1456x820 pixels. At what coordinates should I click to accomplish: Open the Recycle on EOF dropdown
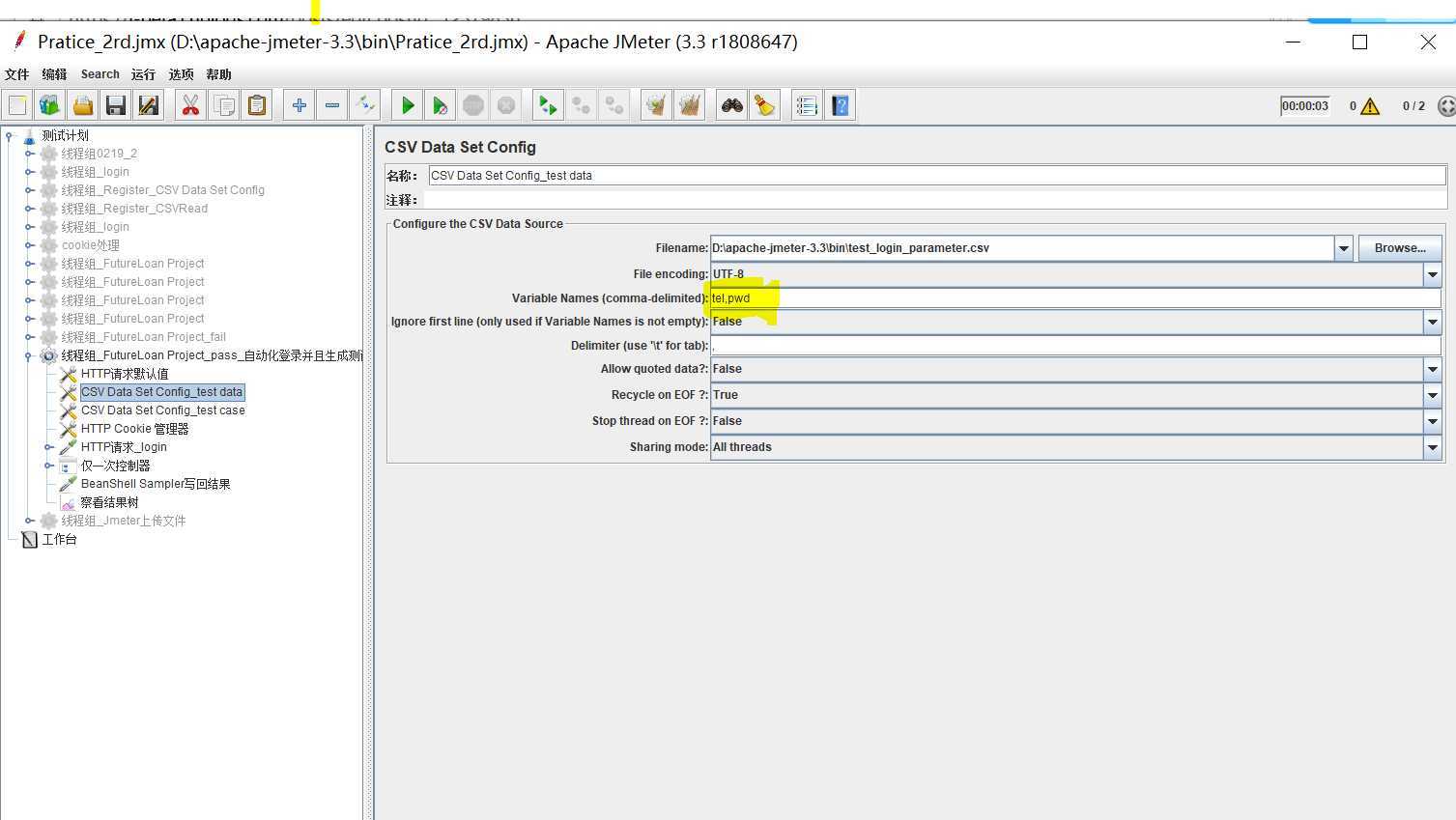pyautogui.click(x=1432, y=395)
